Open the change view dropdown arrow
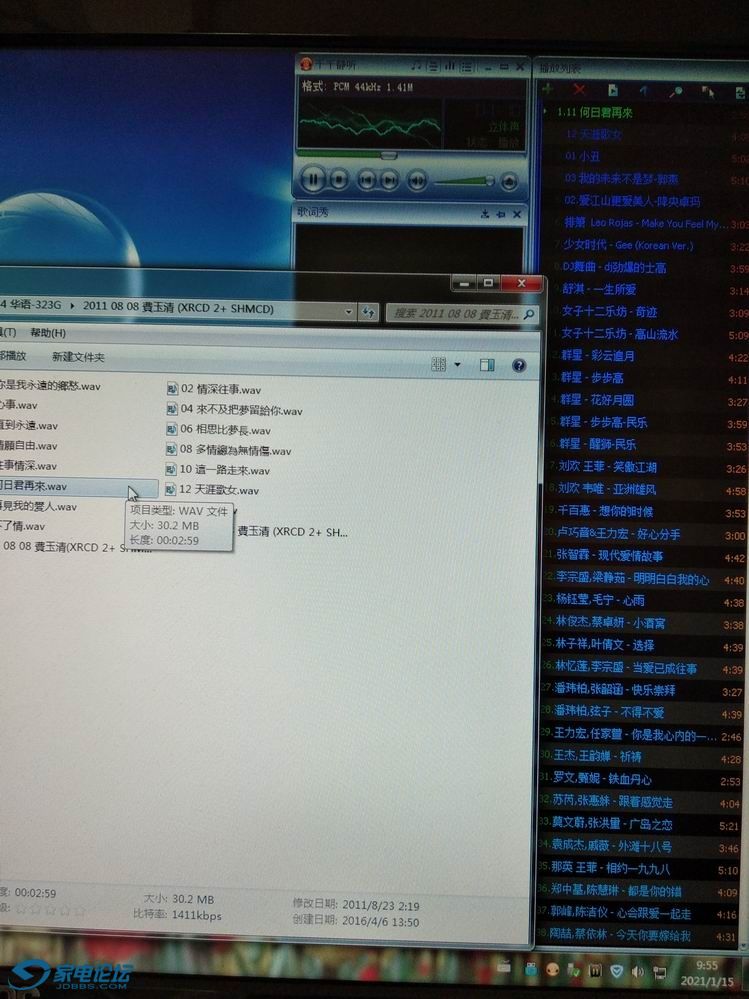The height and width of the screenshot is (999, 749). coord(458,365)
